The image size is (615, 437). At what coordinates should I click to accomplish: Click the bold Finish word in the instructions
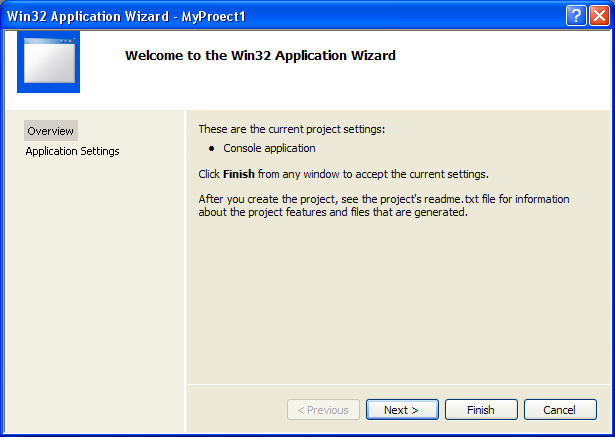tap(240, 174)
